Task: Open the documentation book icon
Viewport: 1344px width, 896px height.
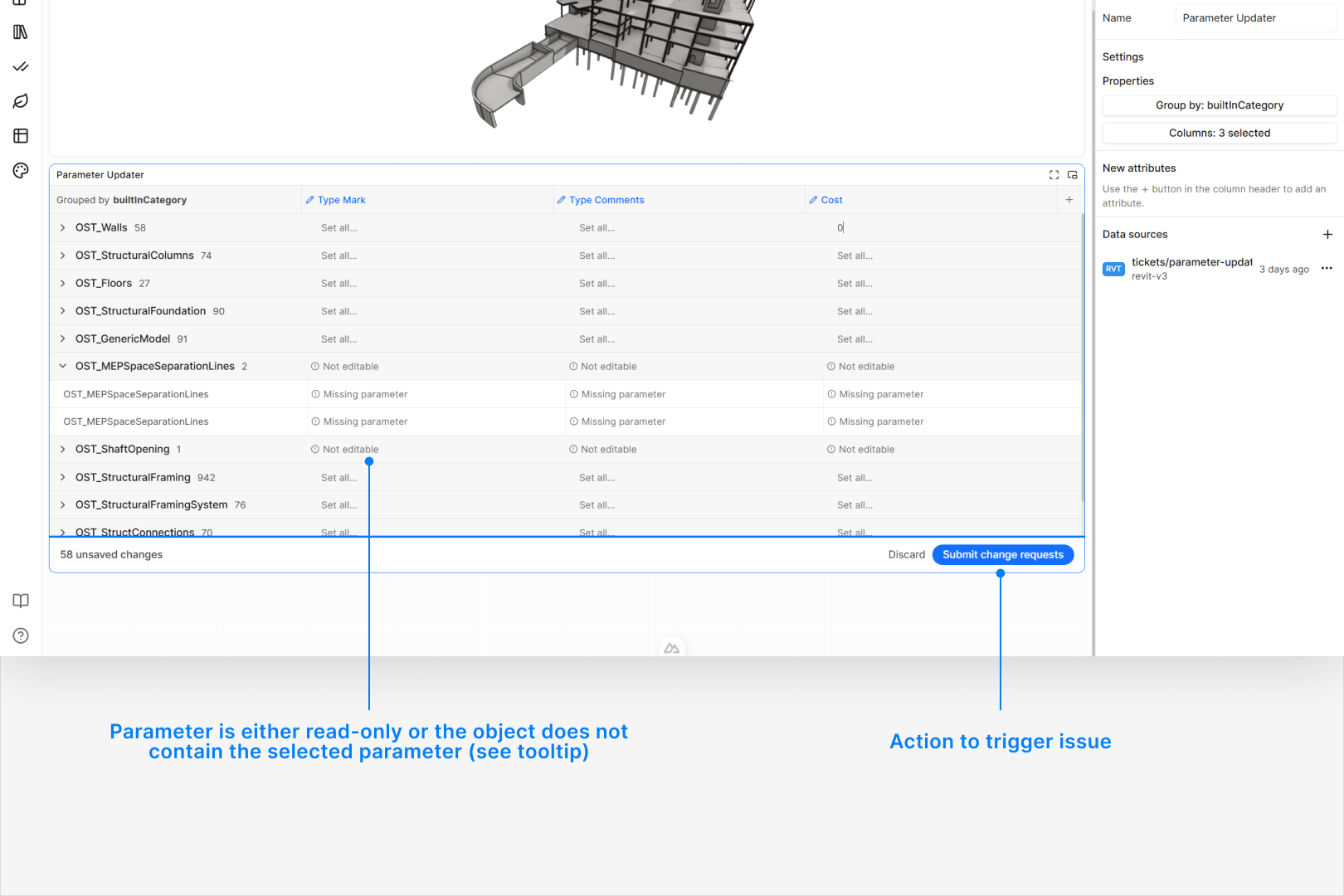Action: tap(21, 601)
